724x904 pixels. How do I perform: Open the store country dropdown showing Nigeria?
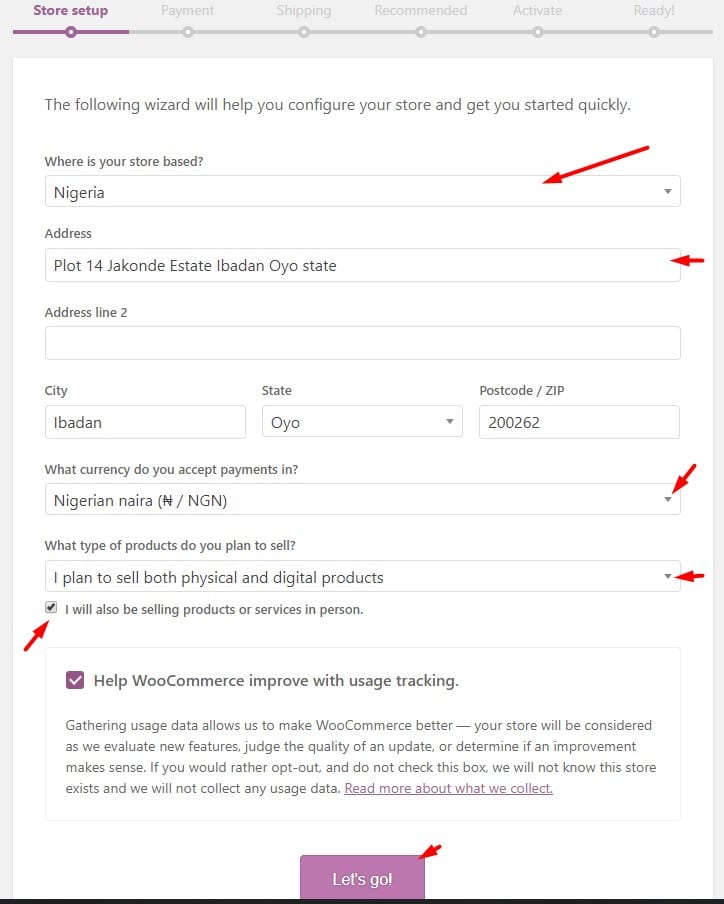point(362,192)
